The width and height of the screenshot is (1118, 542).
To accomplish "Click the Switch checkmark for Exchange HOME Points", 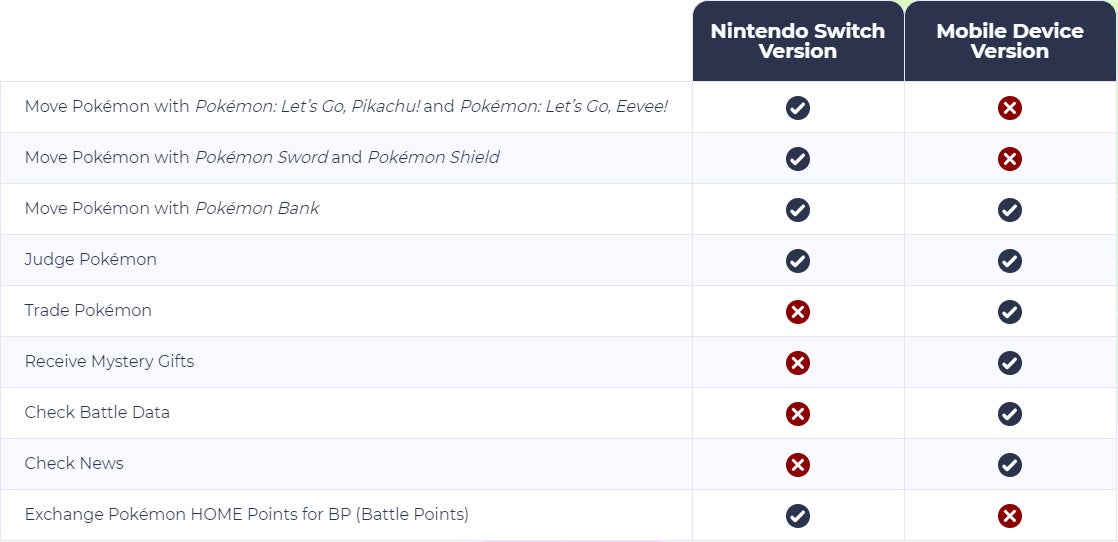I will 798,516.
